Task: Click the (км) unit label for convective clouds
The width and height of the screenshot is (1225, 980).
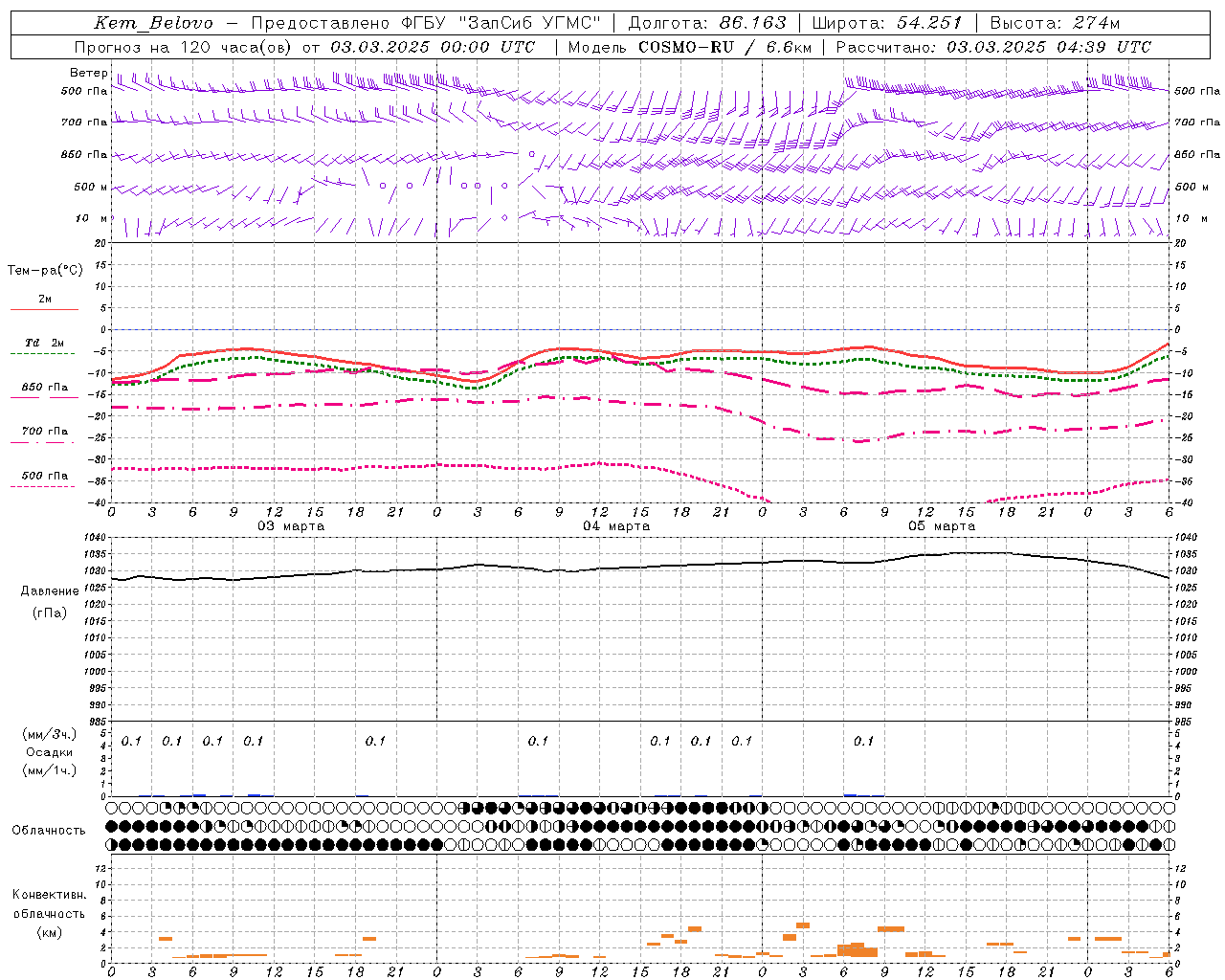Action: point(50,932)
